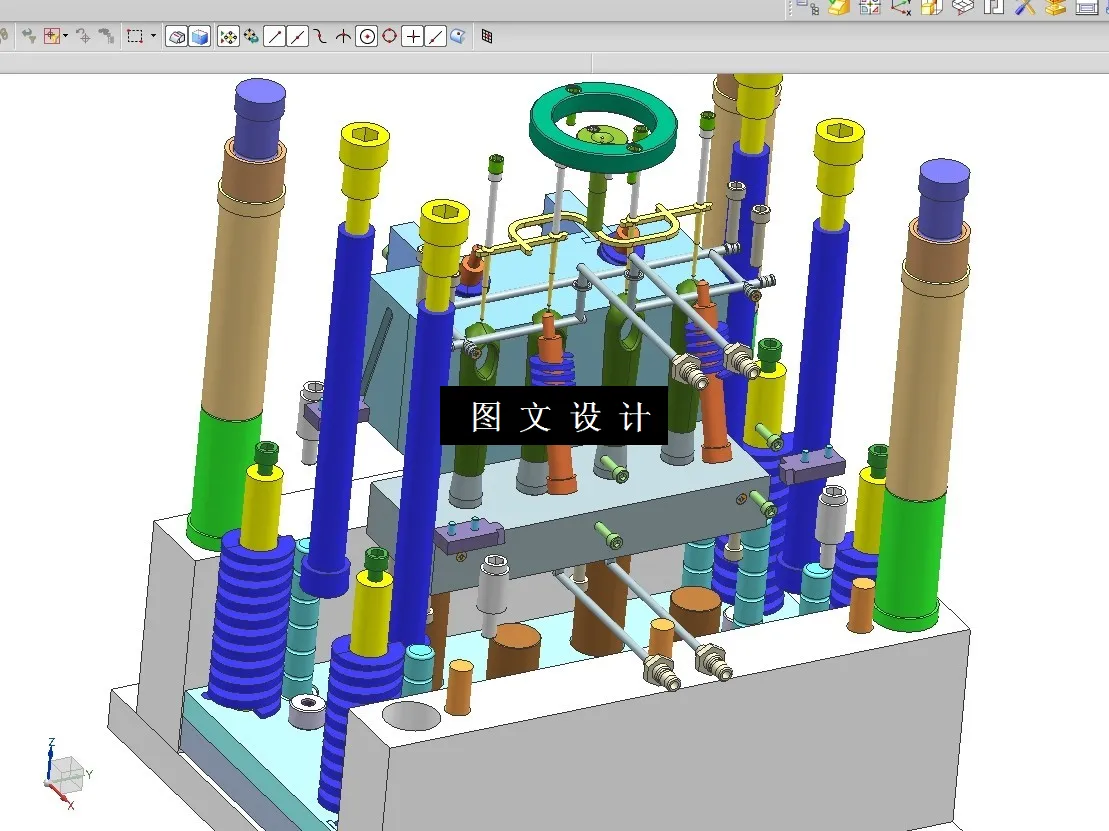Open the Customize tools screwdriver icon
Viewport: 1109px width, 831px height.
click(1022, 10)
